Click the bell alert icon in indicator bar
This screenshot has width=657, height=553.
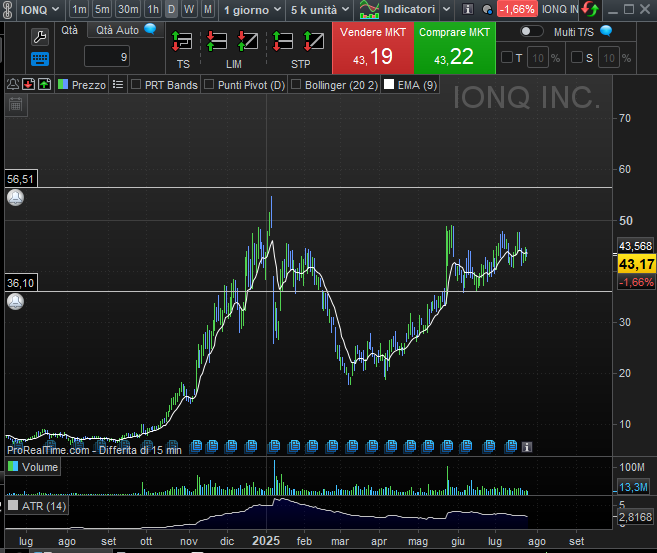pos(12,85)
